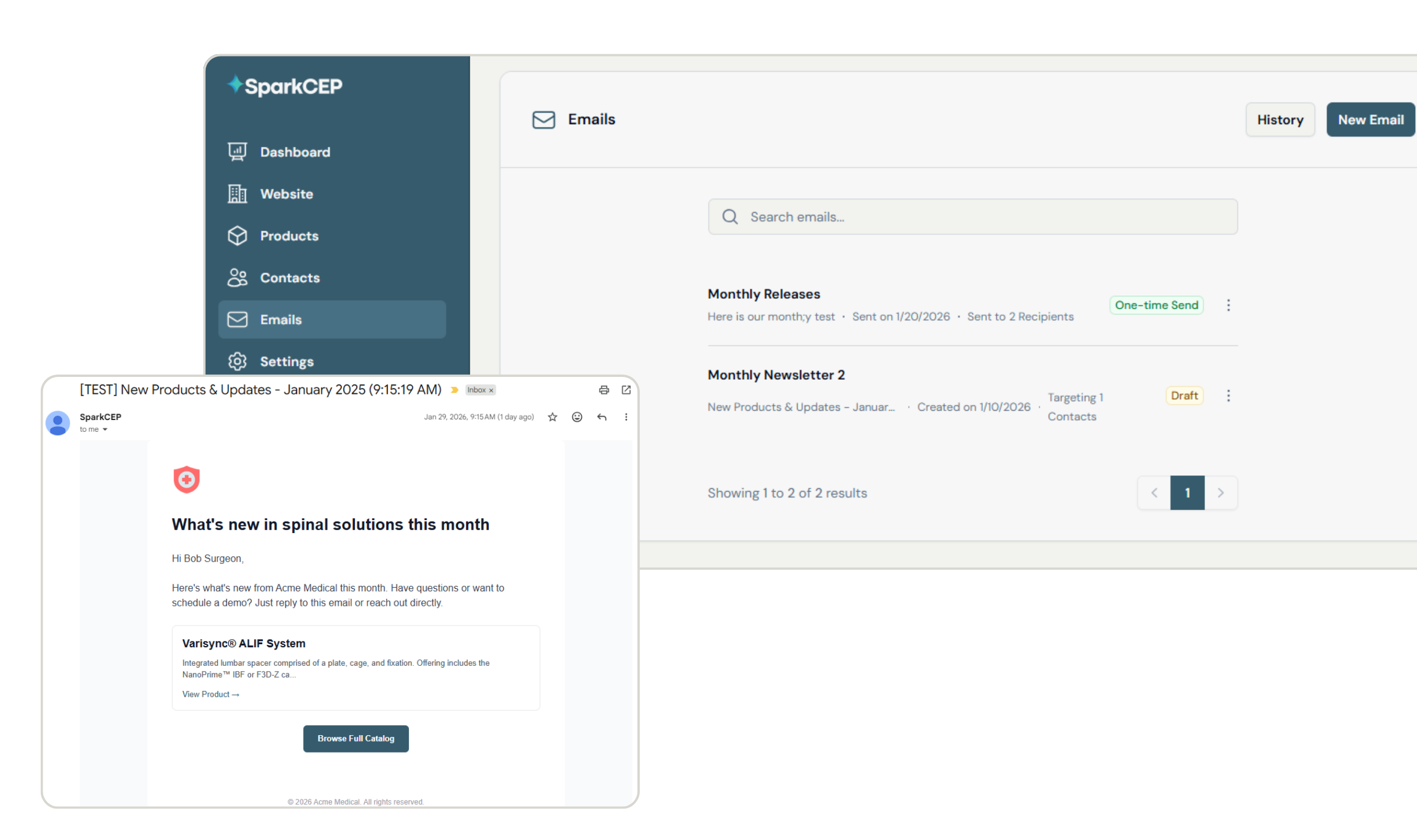Click the One-time Send badge
The width and height of the screenshot is (1417, 840).
tap(1157, 305)
